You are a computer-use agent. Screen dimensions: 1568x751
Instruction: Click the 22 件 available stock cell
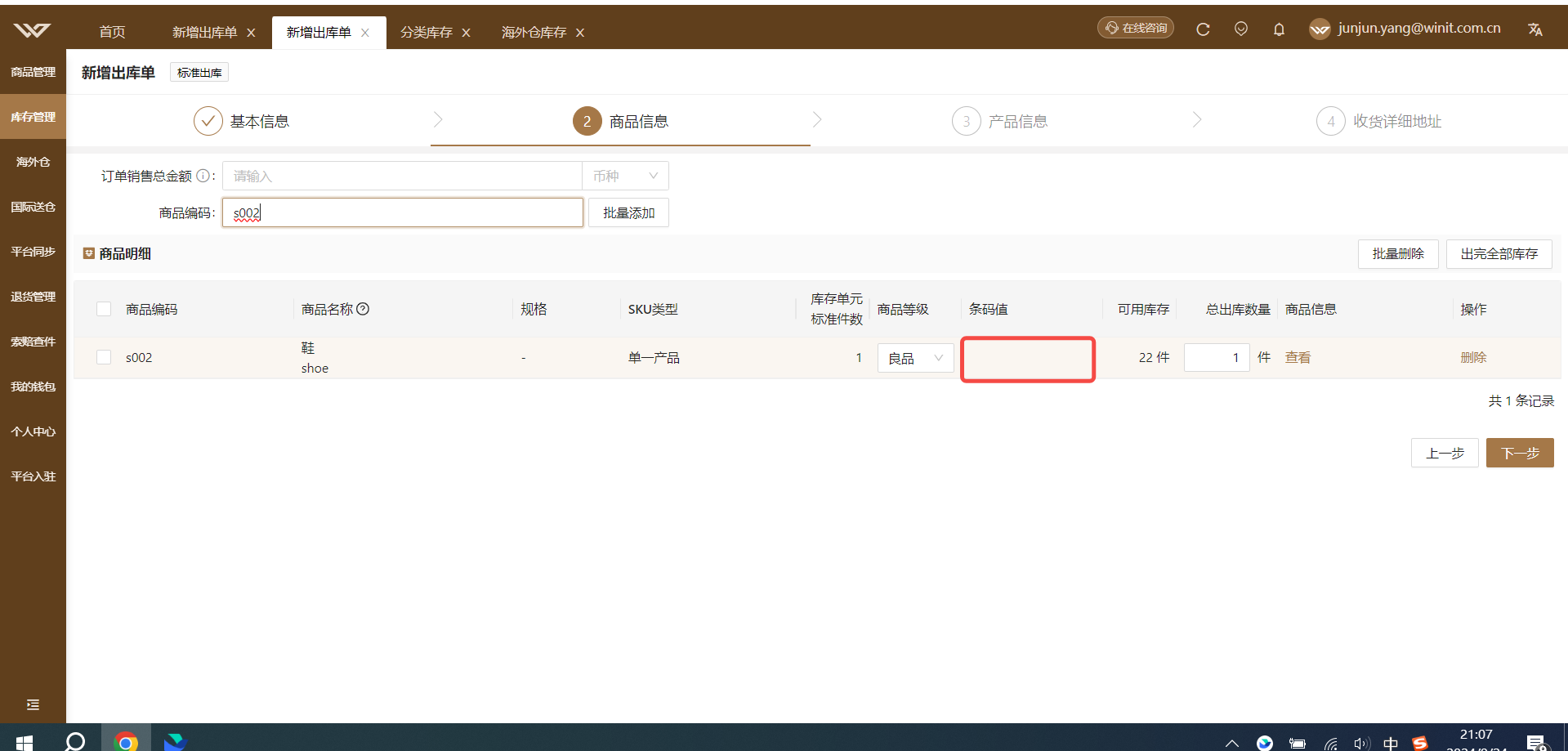point(1154,357)
